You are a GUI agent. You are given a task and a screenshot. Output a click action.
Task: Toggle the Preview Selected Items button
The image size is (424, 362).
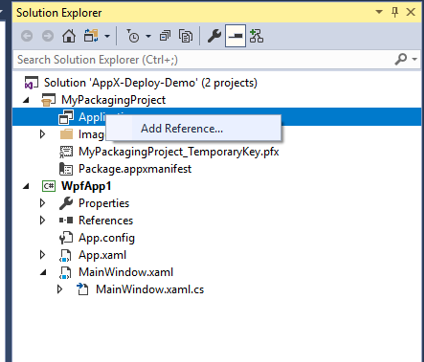pos(235,35)
